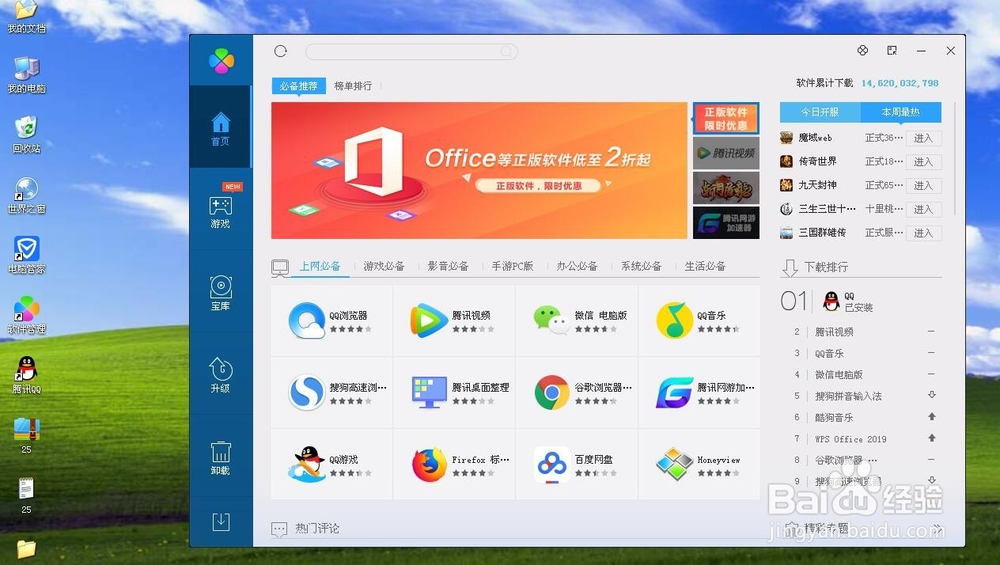The image size is (1000, 565).
Task: Open the Honeyview app icon
Action: (674, 464)
